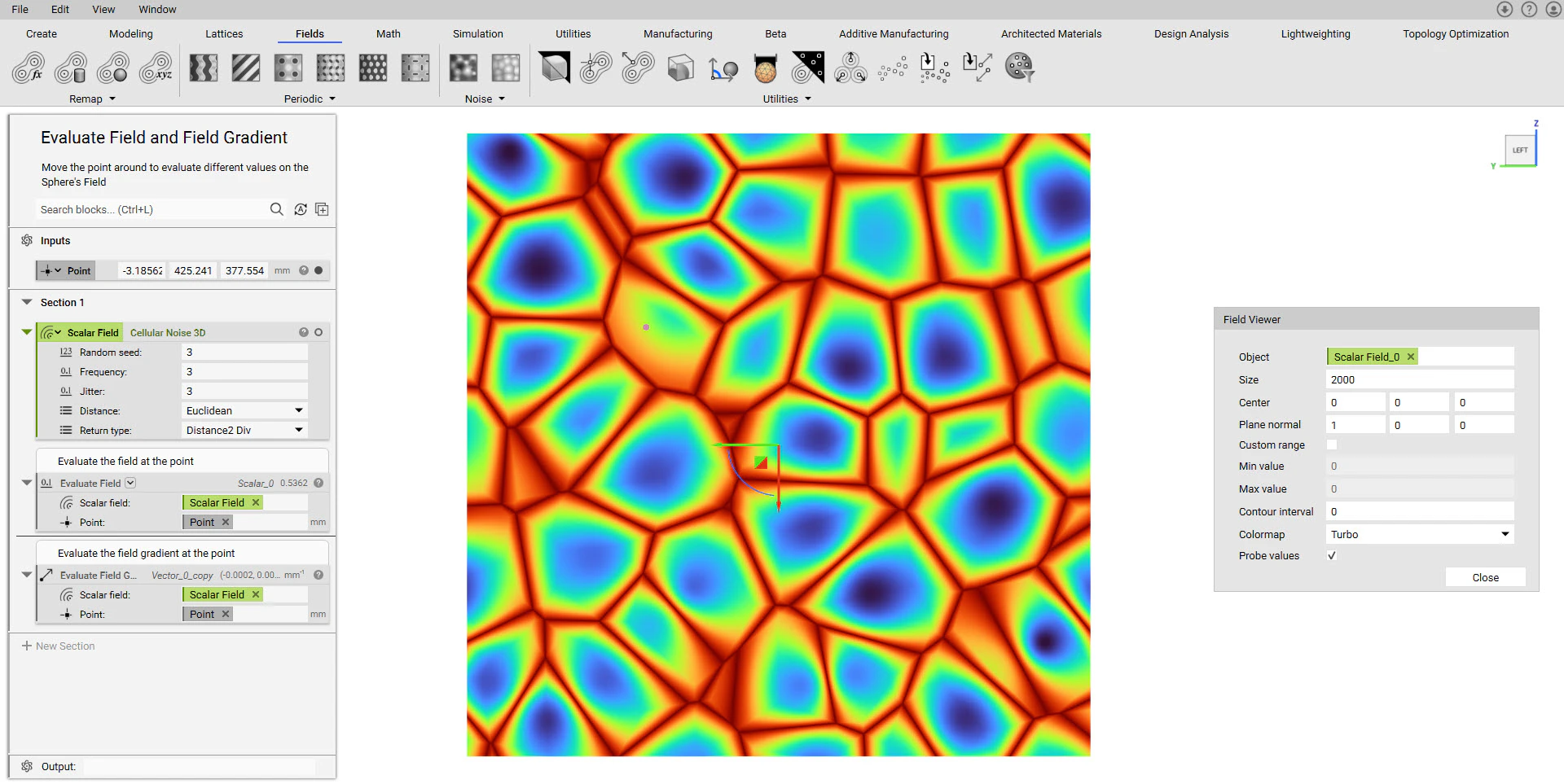The height and width of the screenshot is (784, 1564).
Task: Toggle the circle indicator beside the Point input
Action: pyautogui.click(x=319, y=270)
